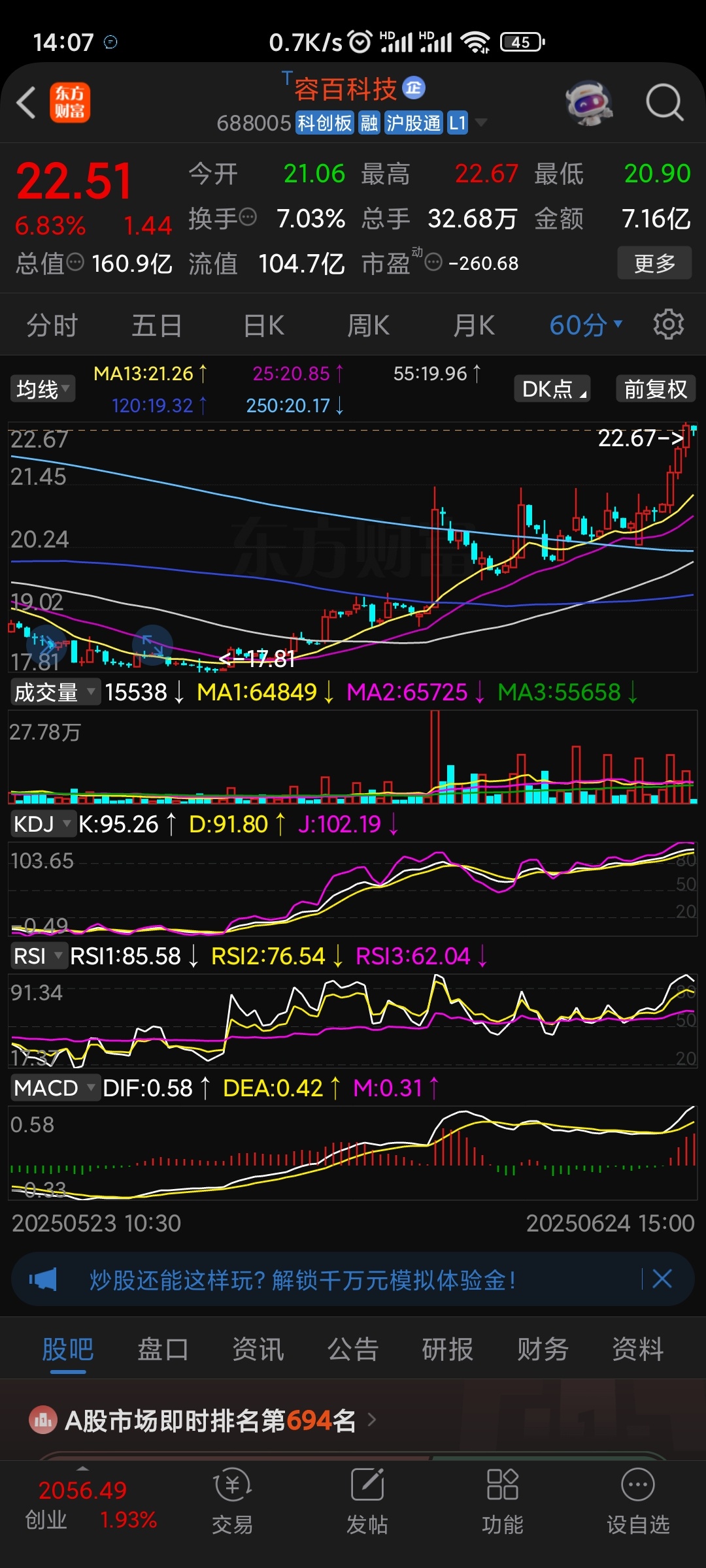Select the 盘口 tab
Image resolution: width=706 pixels, height=1568 pixels.
163,1349
